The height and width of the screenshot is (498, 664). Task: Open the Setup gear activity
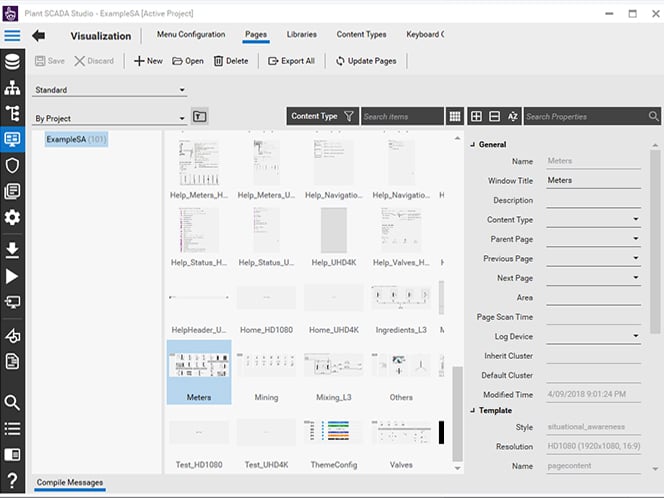(x=12, y=217)
